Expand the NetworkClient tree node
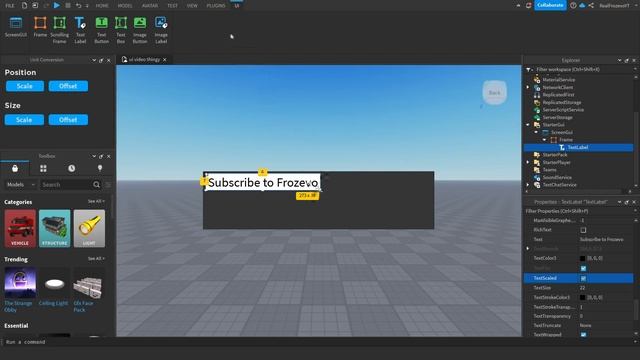 [528, 87]
